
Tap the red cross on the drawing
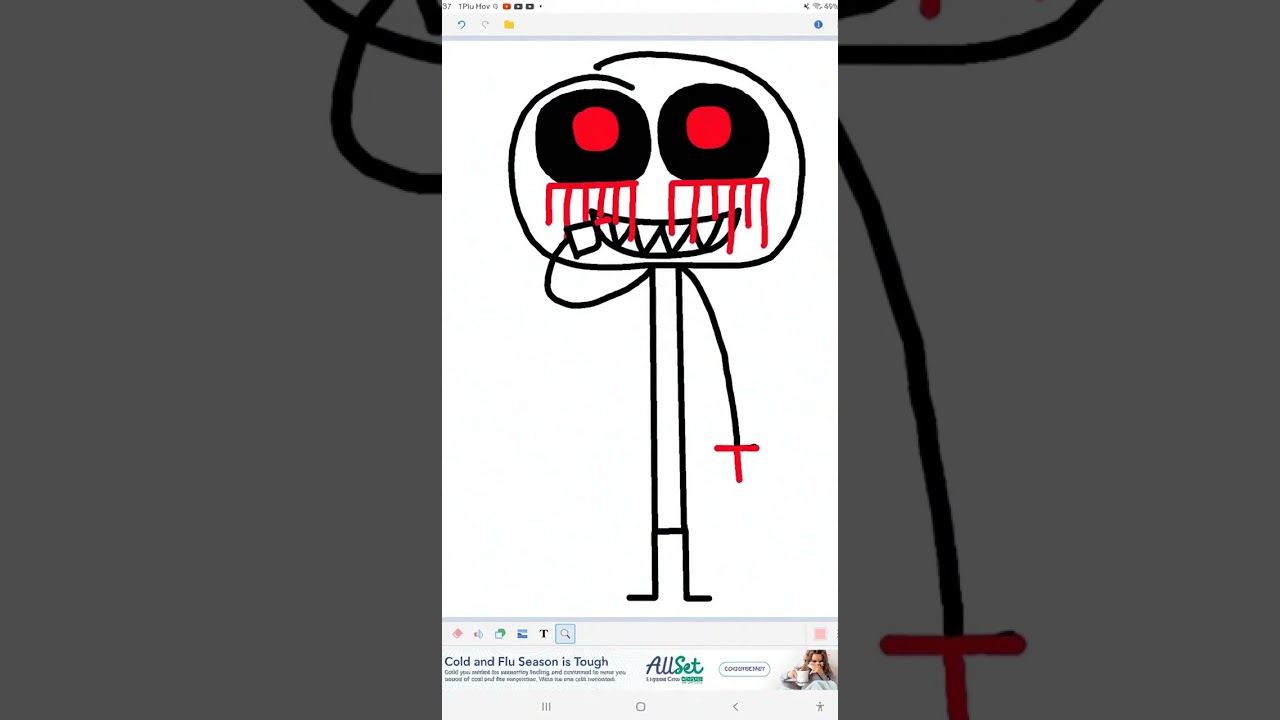737,461
